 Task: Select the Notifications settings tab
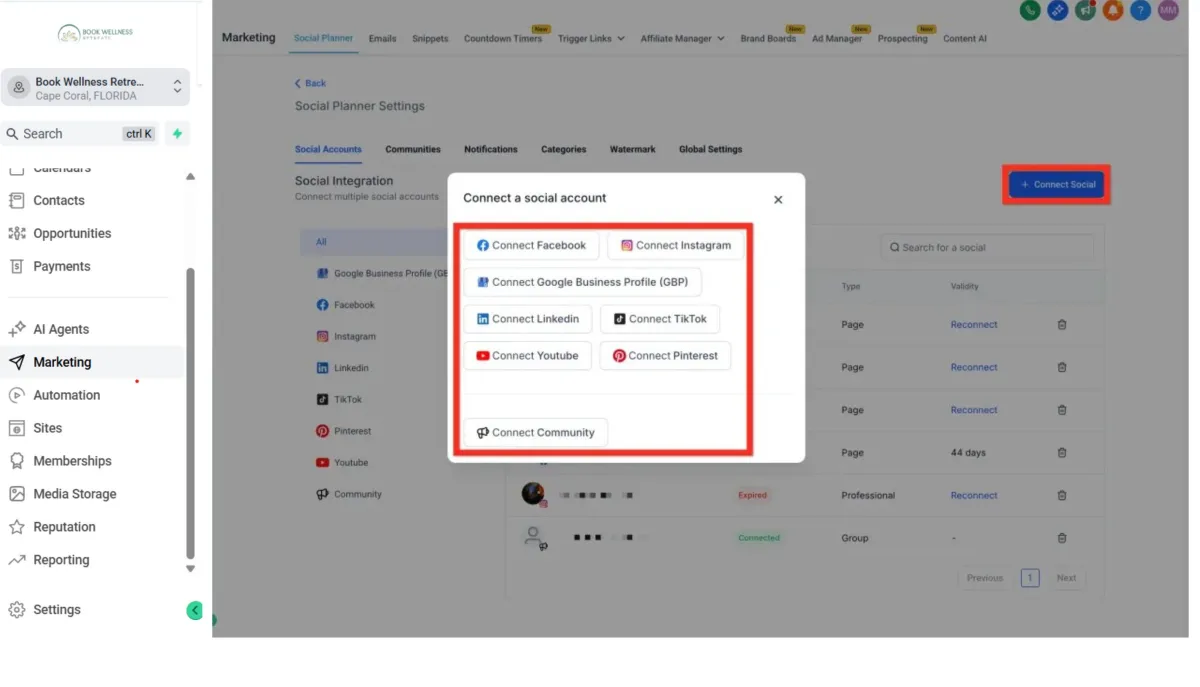(491, 149)
